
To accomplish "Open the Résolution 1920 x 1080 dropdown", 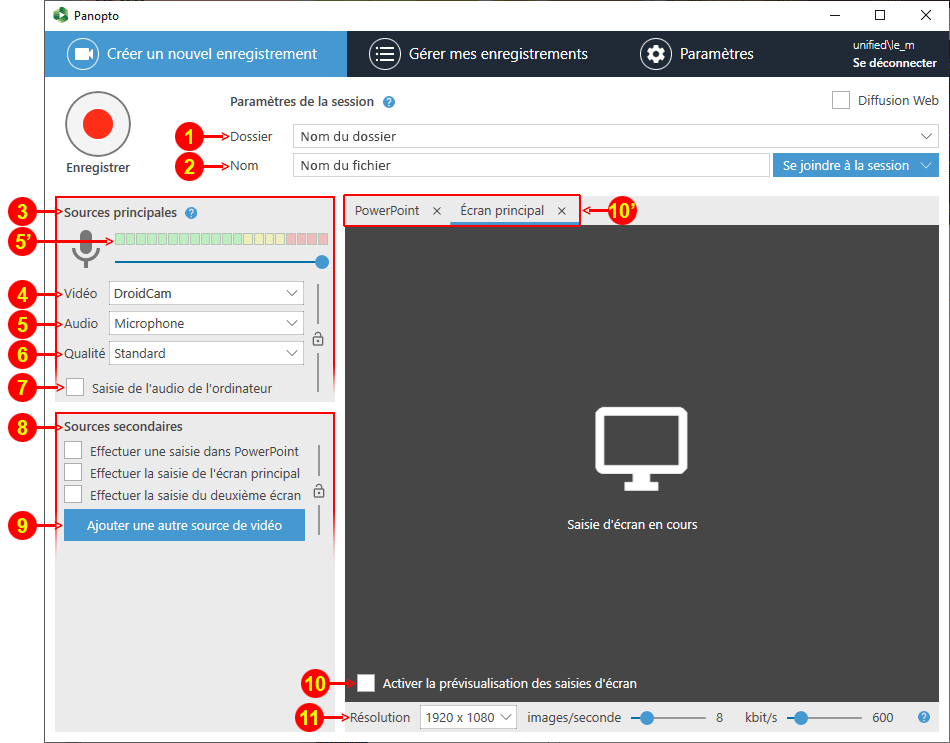I will [x=468, y=718].
